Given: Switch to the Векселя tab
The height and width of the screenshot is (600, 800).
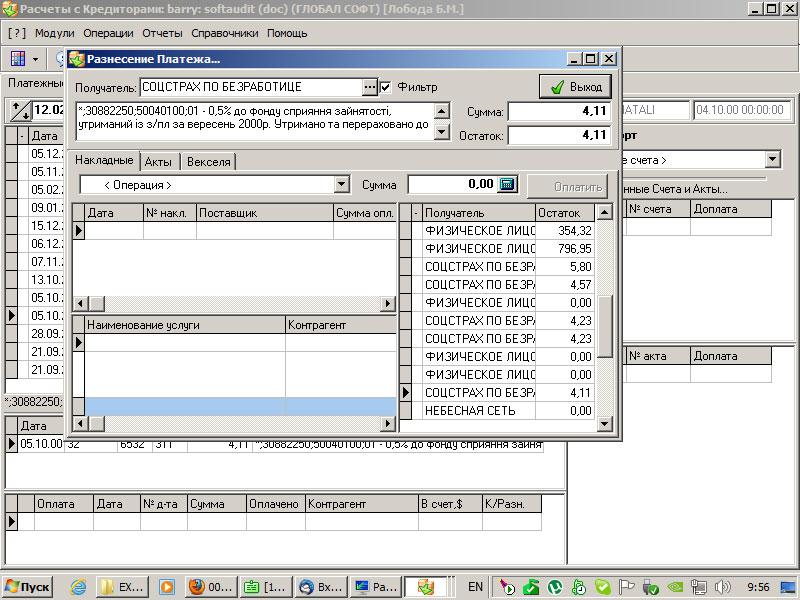Looking at the screenshot, I should (209, 161).
